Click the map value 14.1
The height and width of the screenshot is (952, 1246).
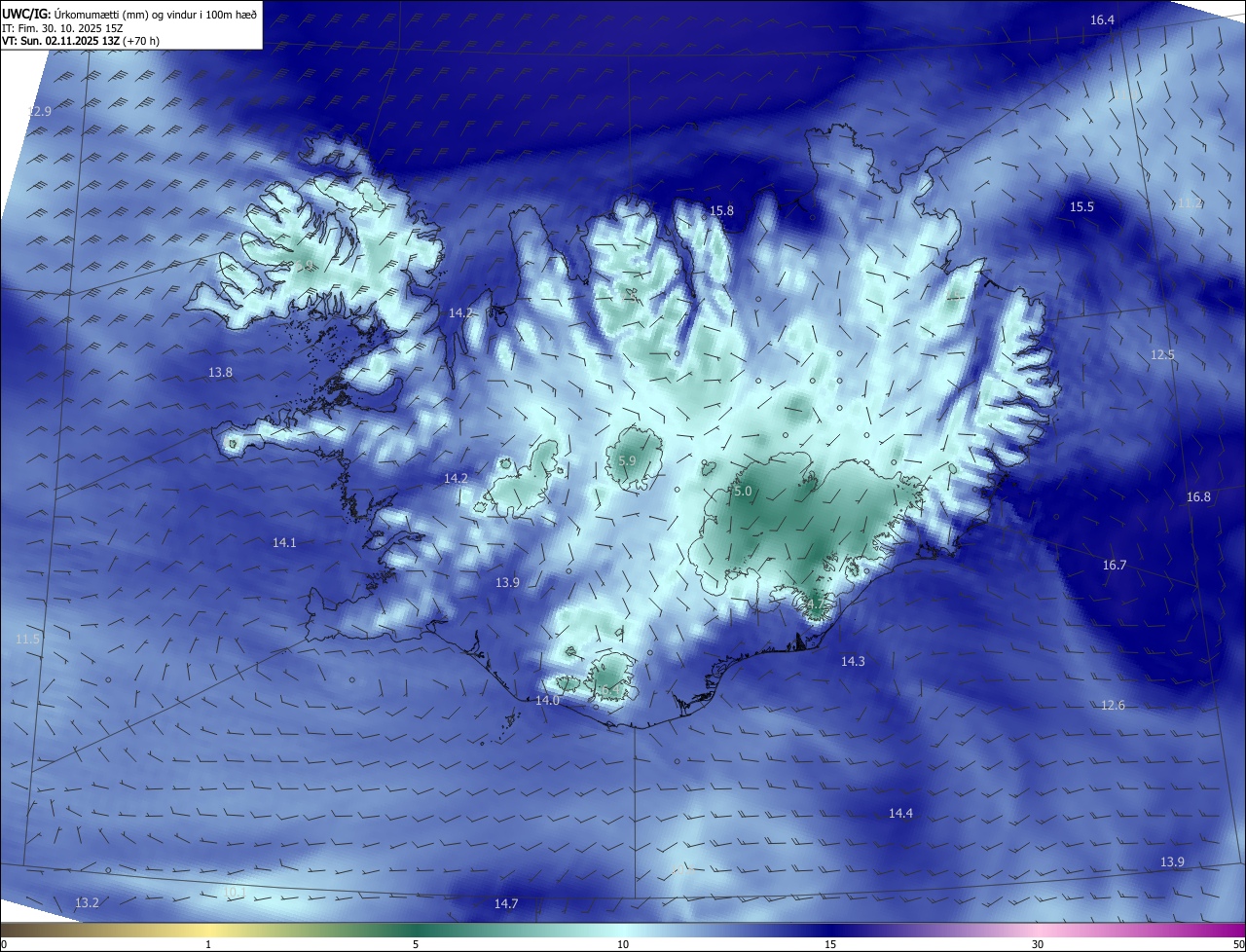284,543
